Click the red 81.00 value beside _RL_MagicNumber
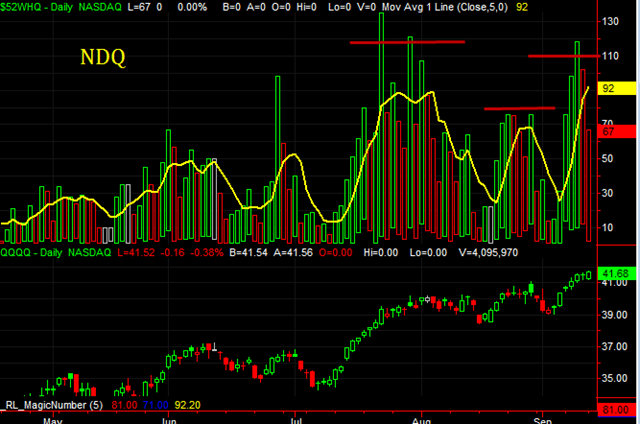 [x=124, y=405]
